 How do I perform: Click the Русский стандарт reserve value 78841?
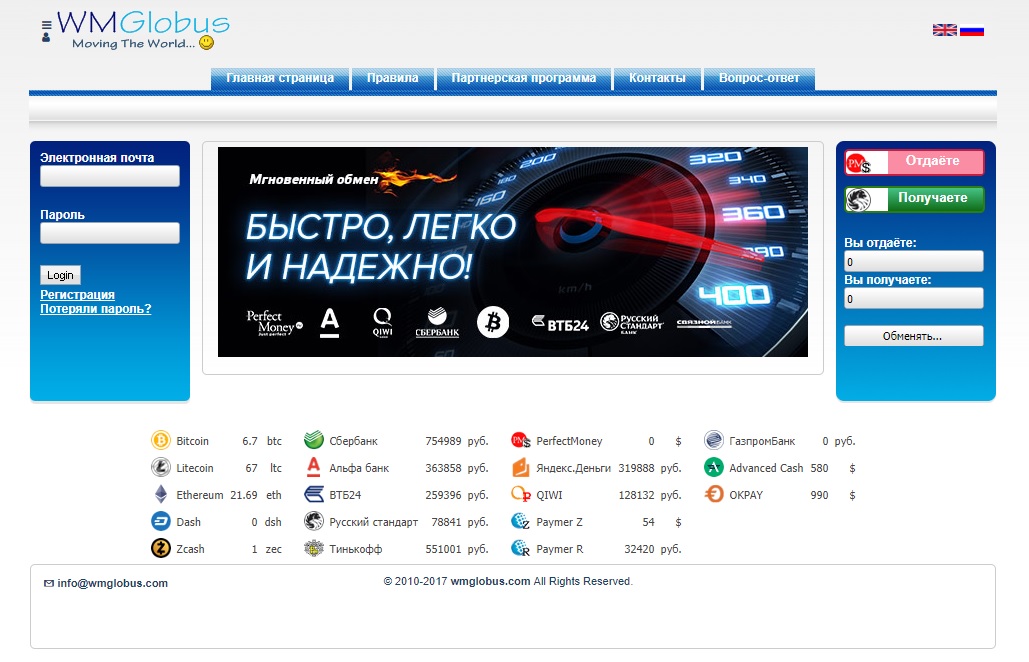pyautogui.click(x=446, y=522)
